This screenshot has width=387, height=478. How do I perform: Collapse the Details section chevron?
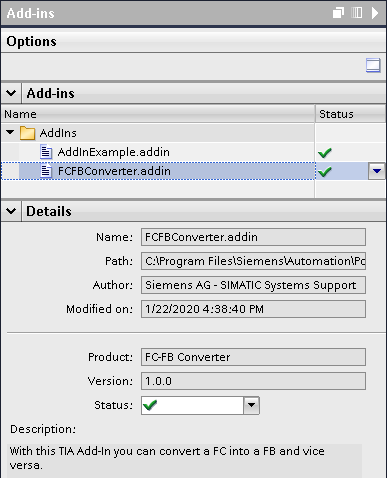click(x=11, y=211)
